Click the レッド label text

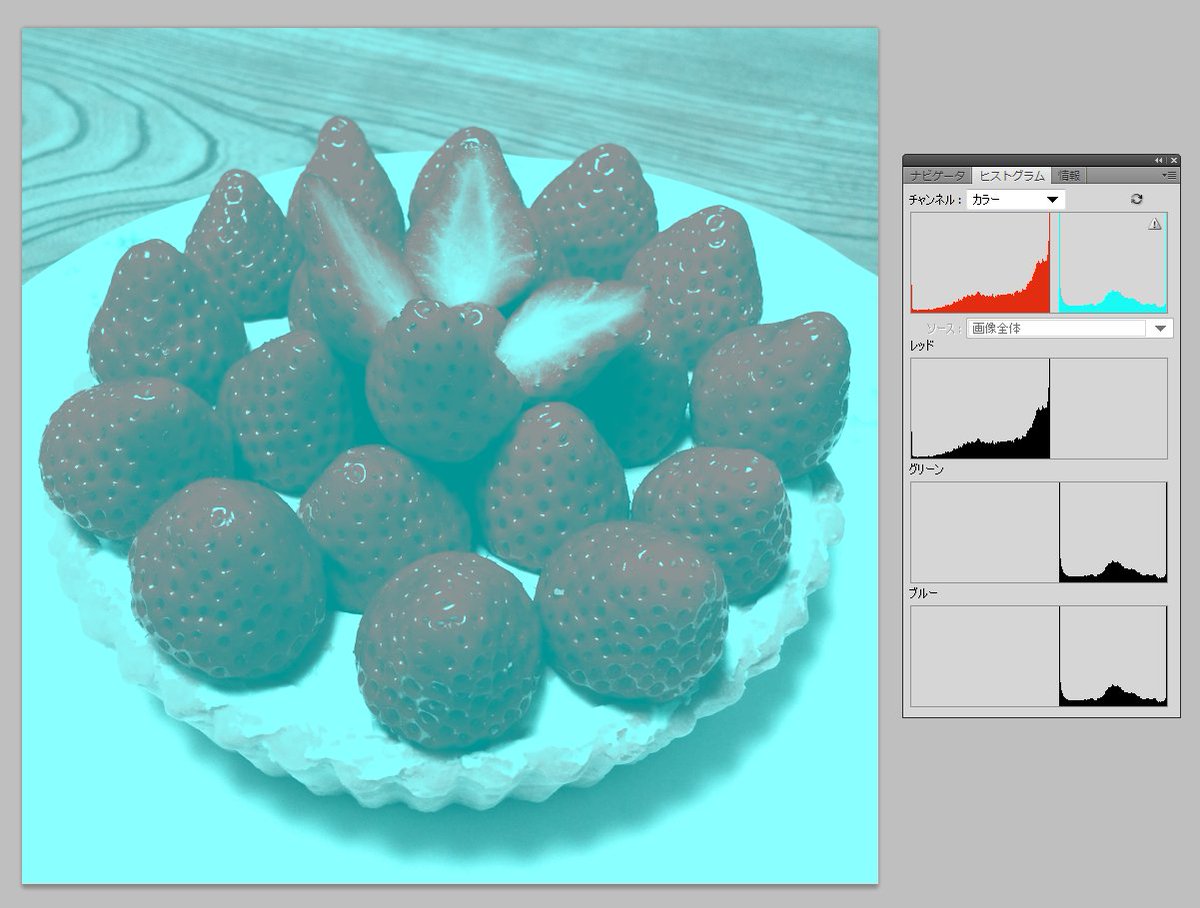[922, 346]
